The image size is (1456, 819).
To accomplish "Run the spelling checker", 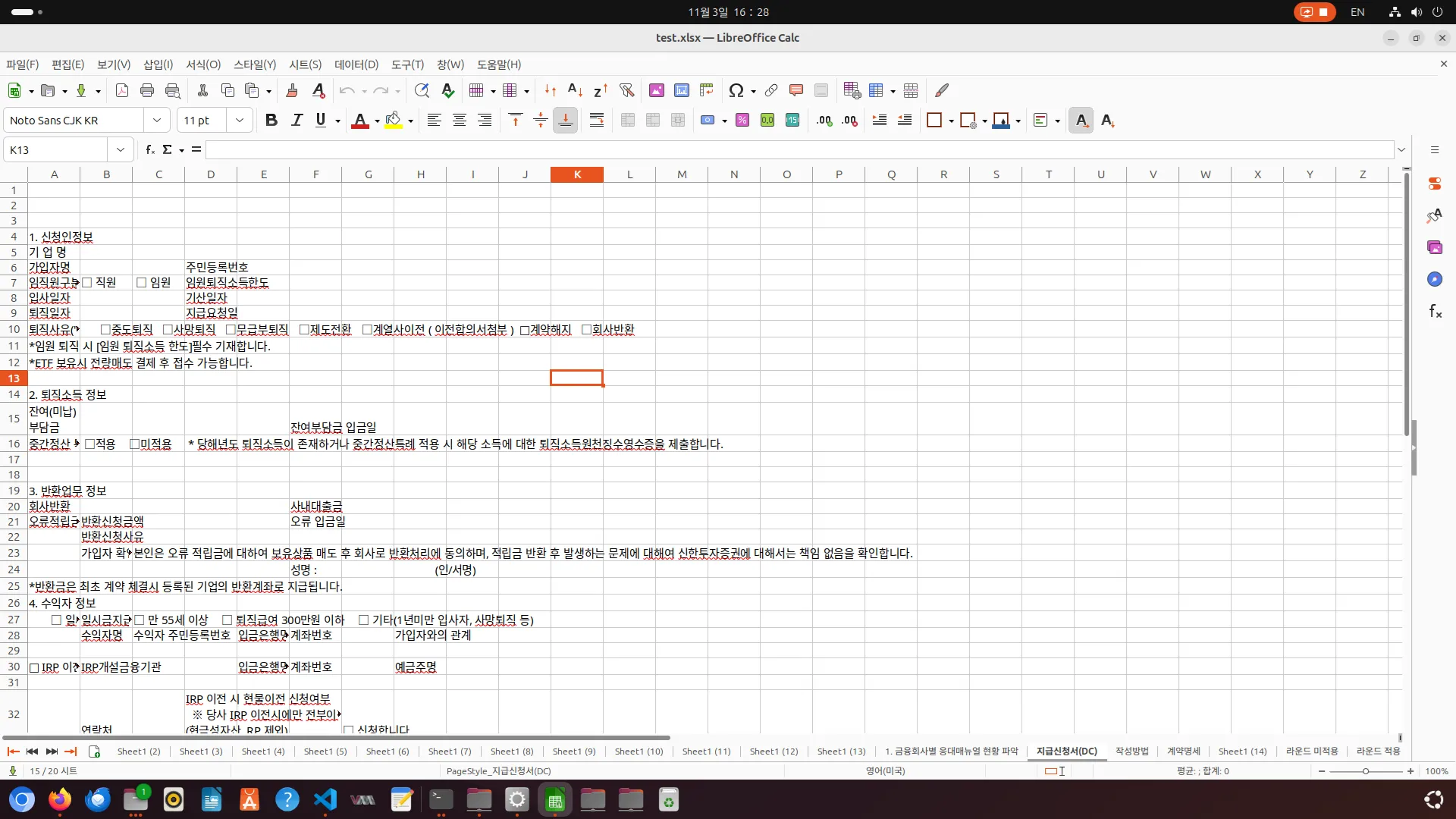I will tap(448, 90).
